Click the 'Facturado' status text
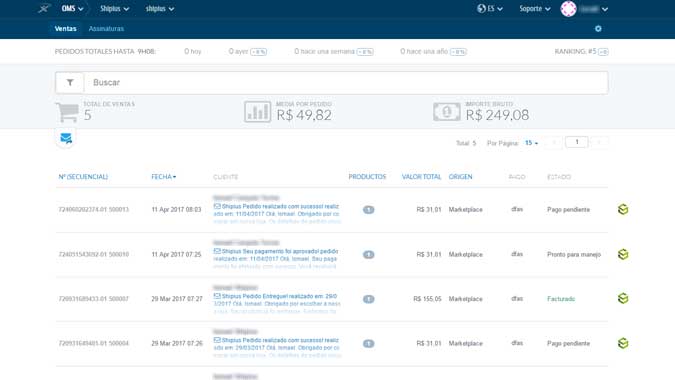Image resolution: width=675 pixels, height=380 pixels. tap(561, 299)
